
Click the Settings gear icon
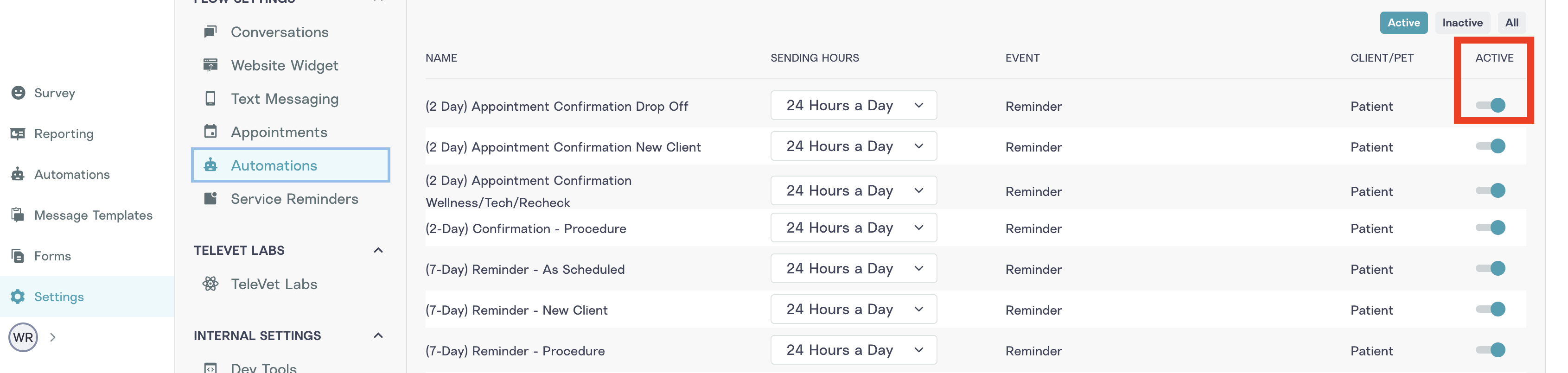coord(18,297)
